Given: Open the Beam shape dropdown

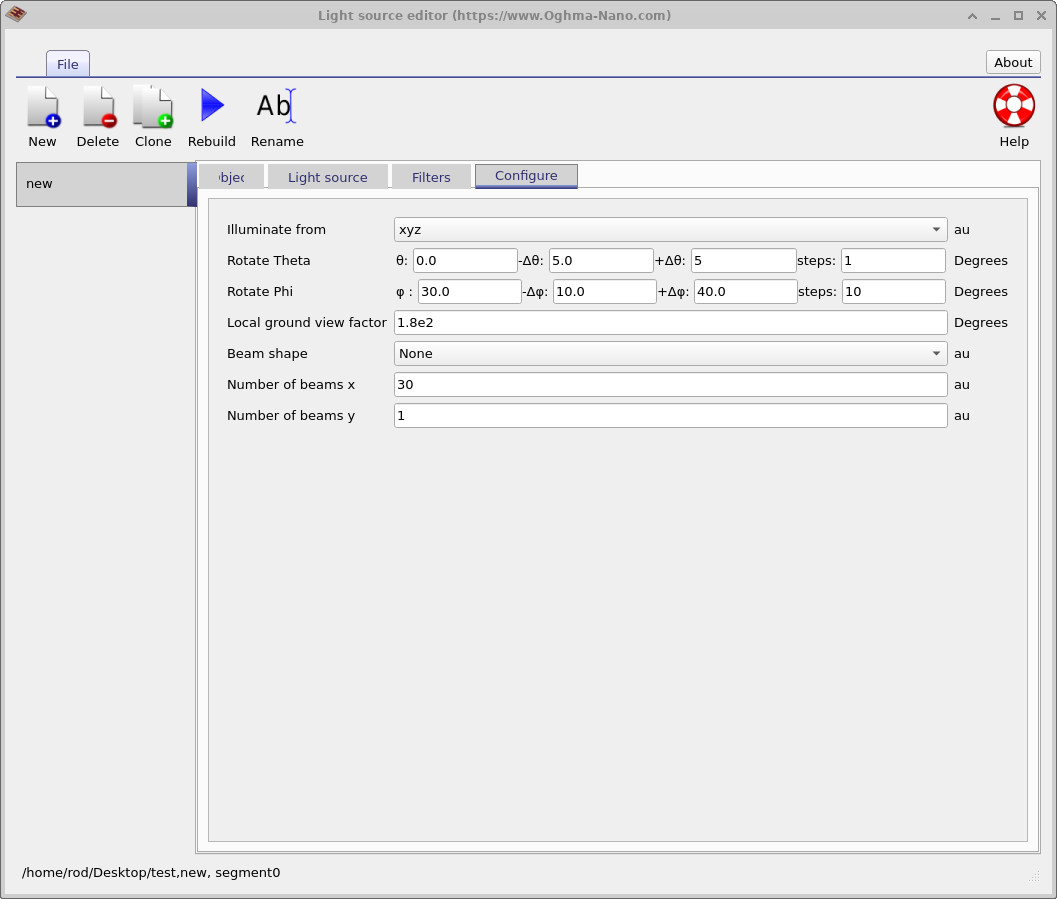Looking at the screenshot, I should click(669, 353).
